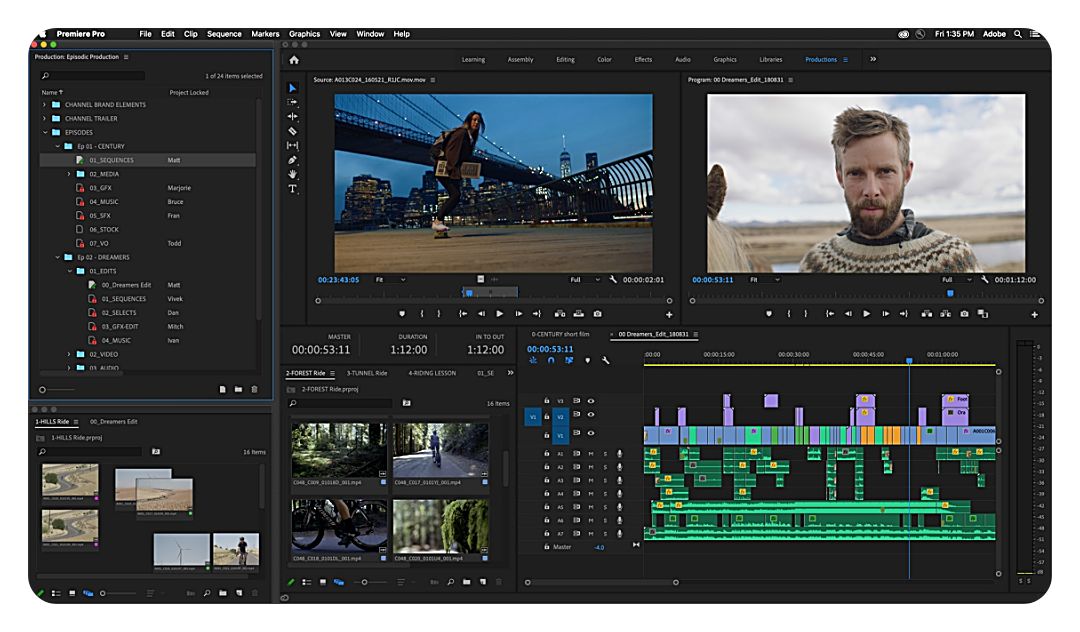1080x632 pixels.
Task: Select the Pen tool
Action: coord(293,160)
